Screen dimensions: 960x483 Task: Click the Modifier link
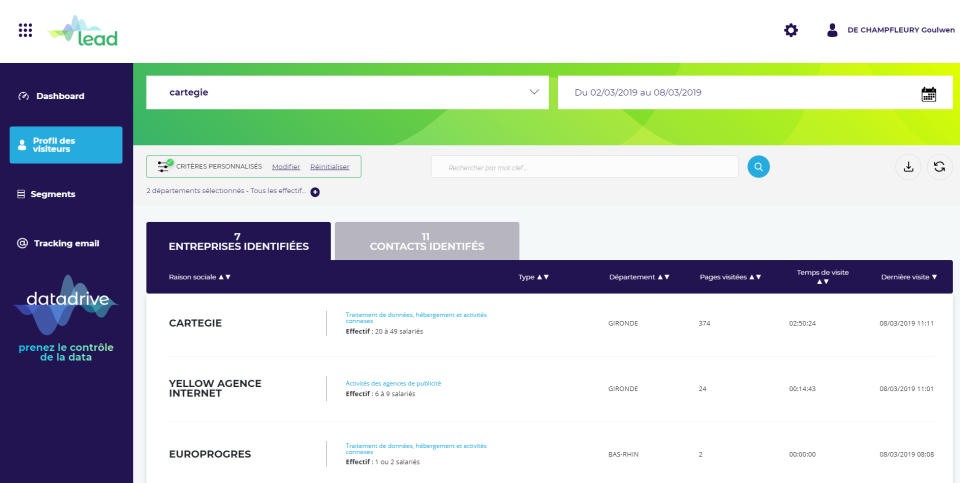tap(286, 167)
